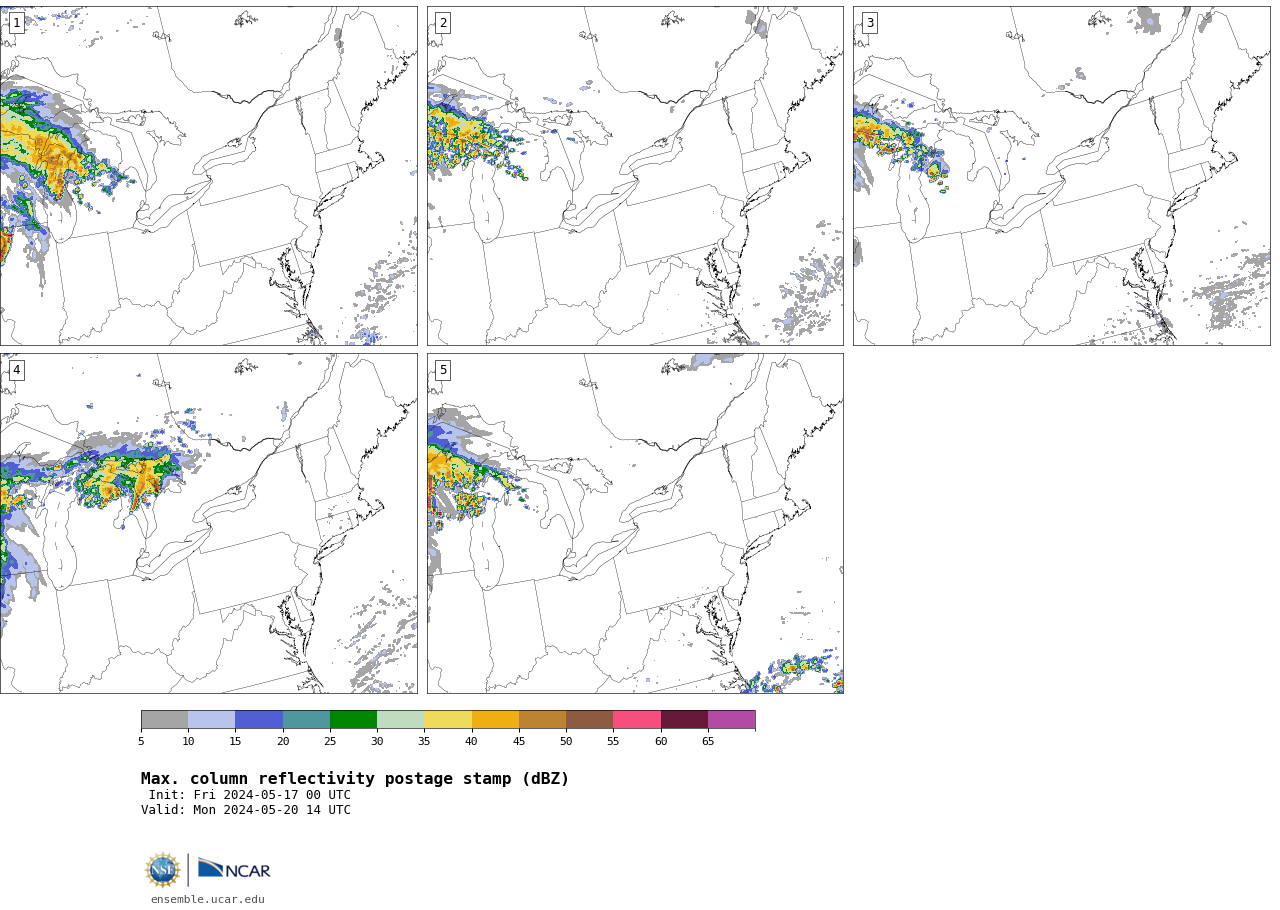Click the 65 tick label on colorbar

tap(708, 742)
